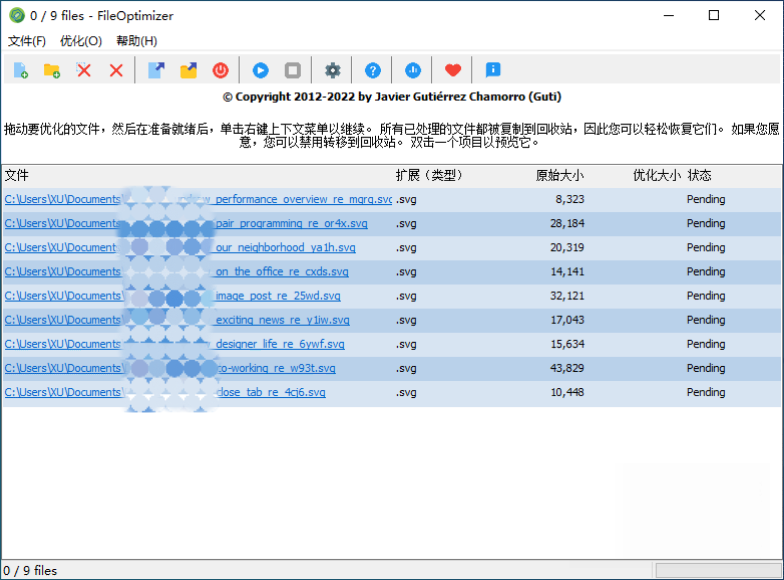This screenshot has height=580, width=784.
Task: Click the close_tab_re_4cj6.svg file entry
Action: 270,392
